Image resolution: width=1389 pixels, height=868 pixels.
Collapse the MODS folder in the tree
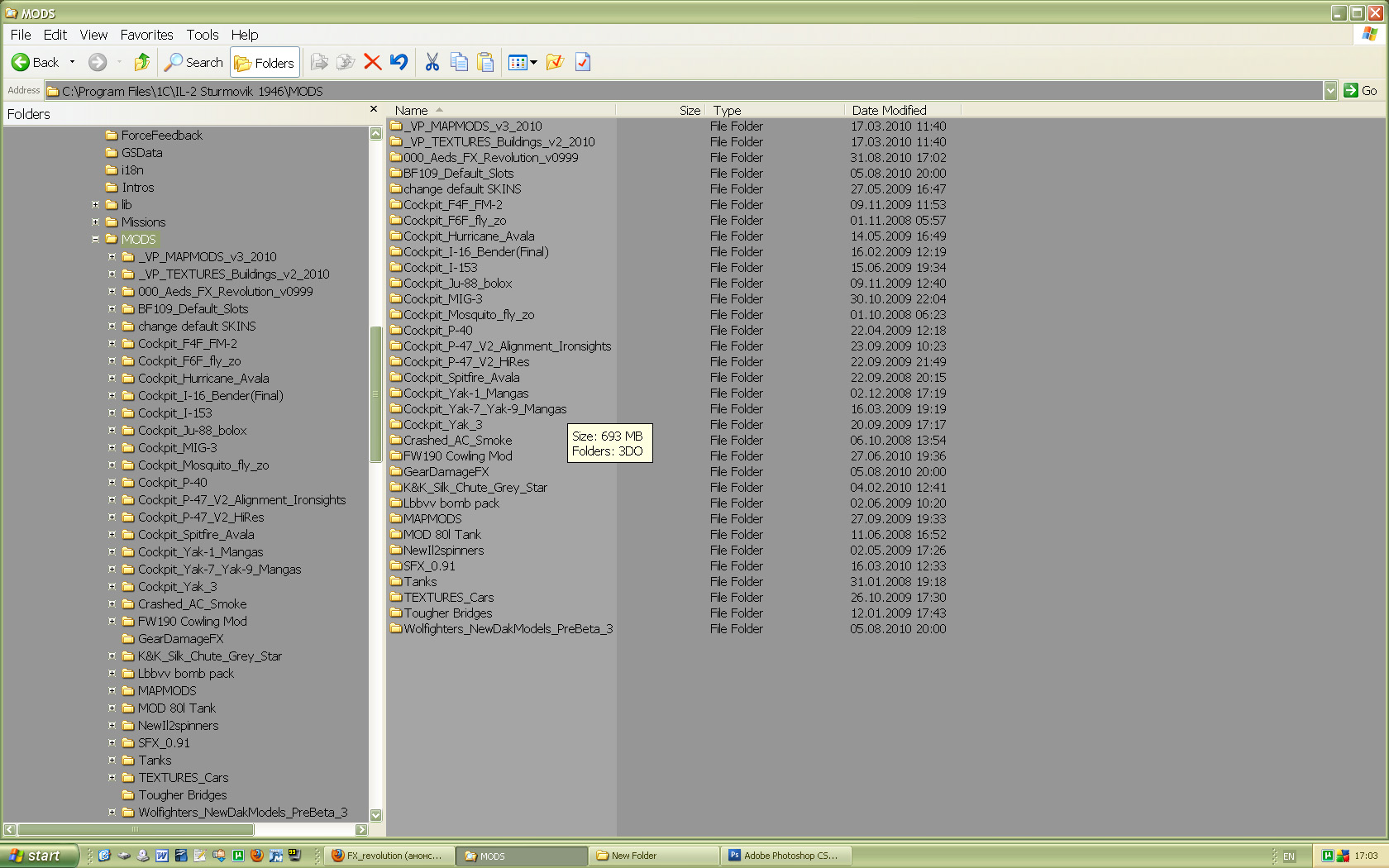point(95,240)
